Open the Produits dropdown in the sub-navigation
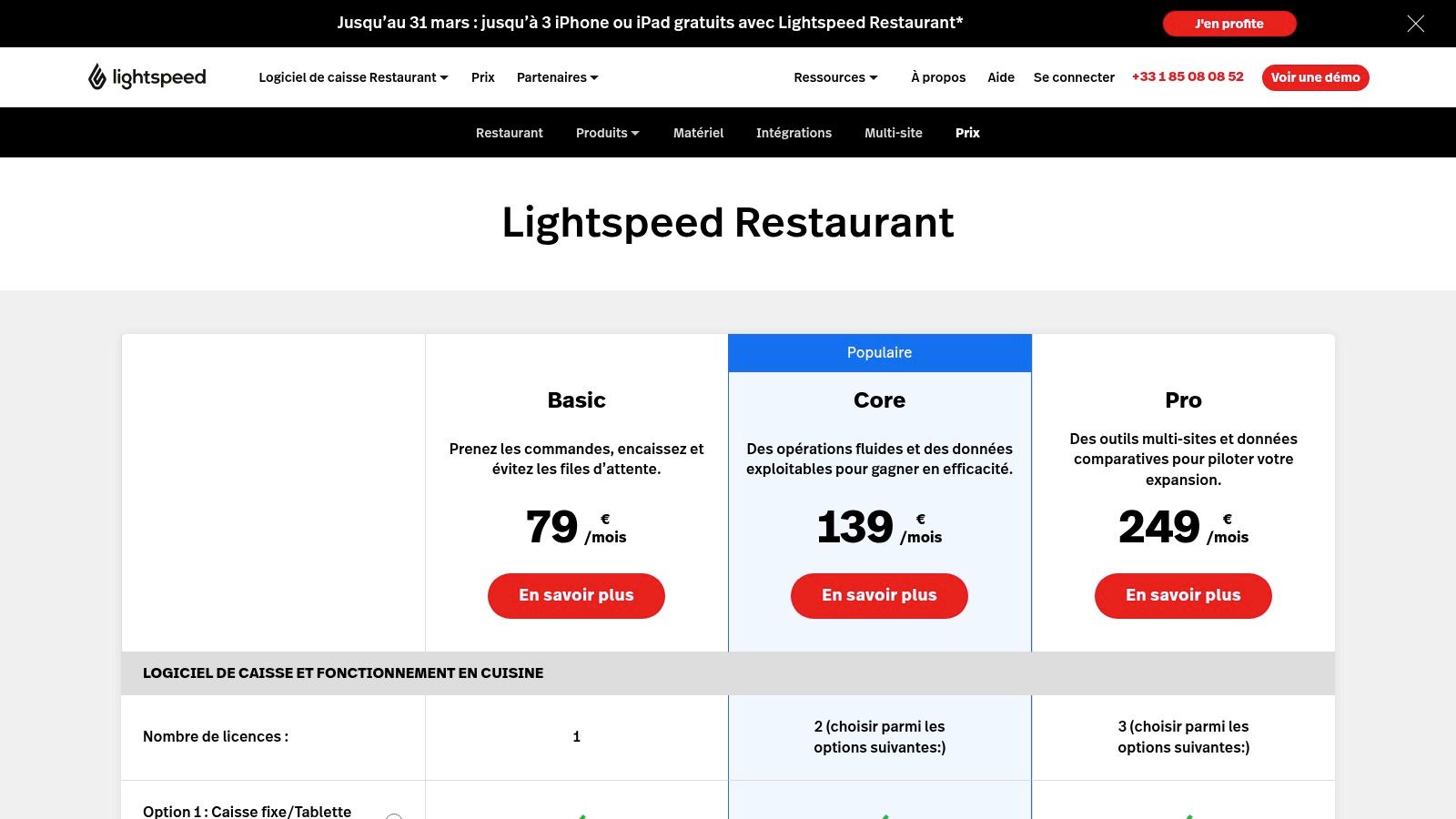This screenshot has width=1456, height=819. coord(607,133)
